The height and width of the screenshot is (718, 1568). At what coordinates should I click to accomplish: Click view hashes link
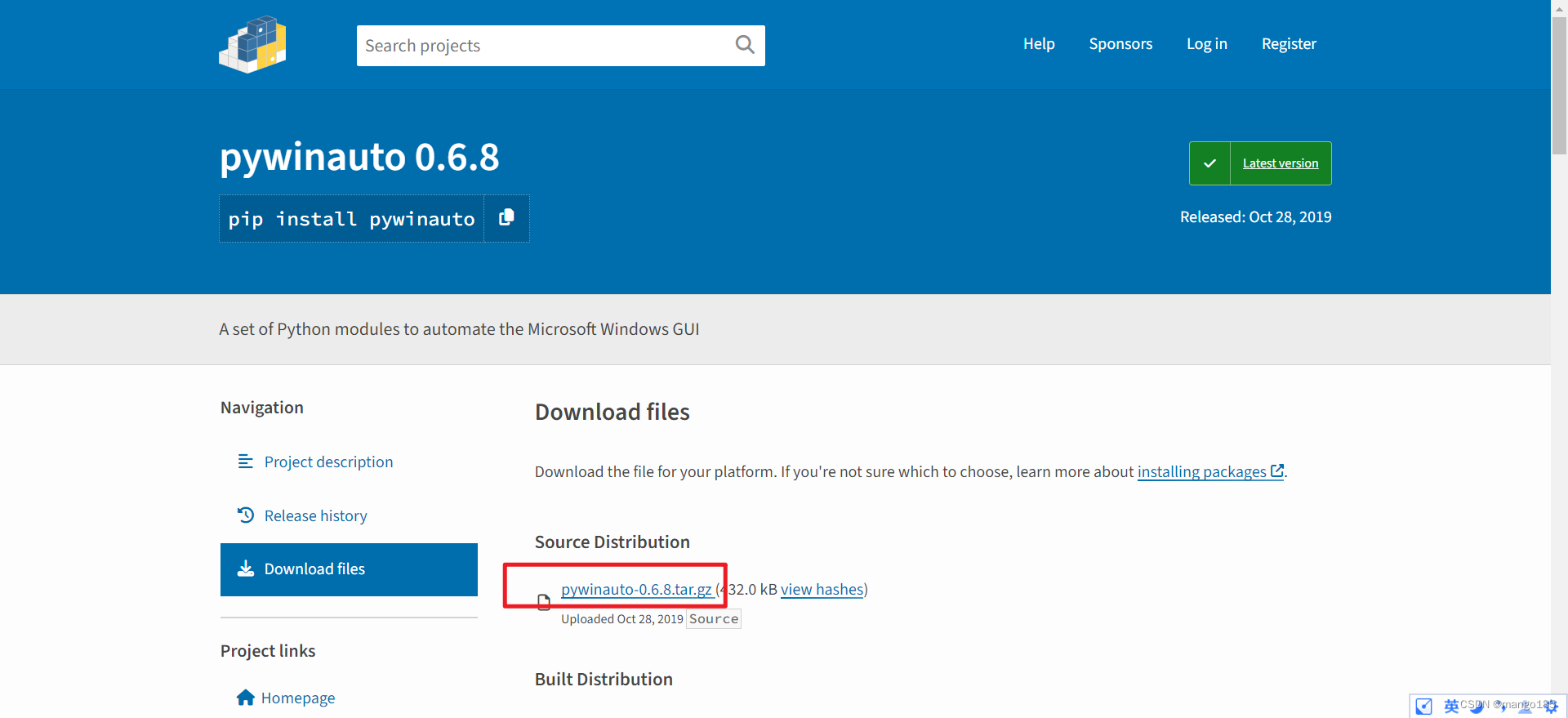(x=822, y=589)
